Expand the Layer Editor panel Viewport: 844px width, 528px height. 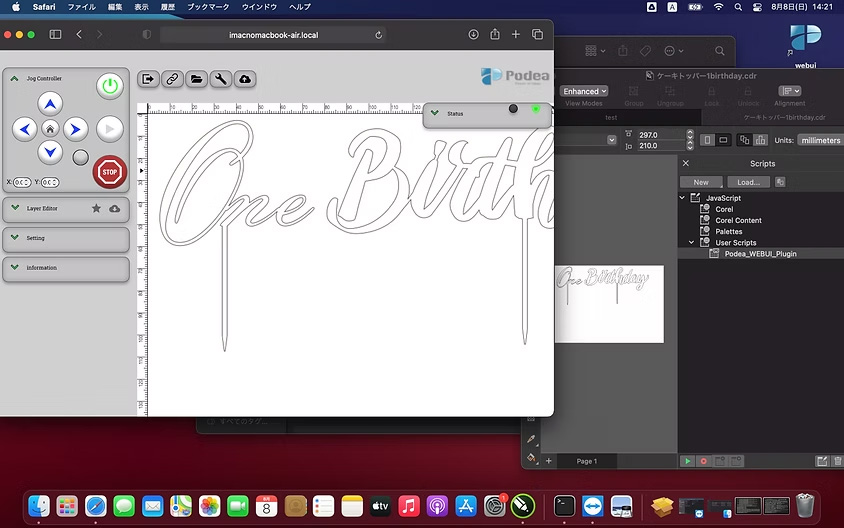point(15,208)
